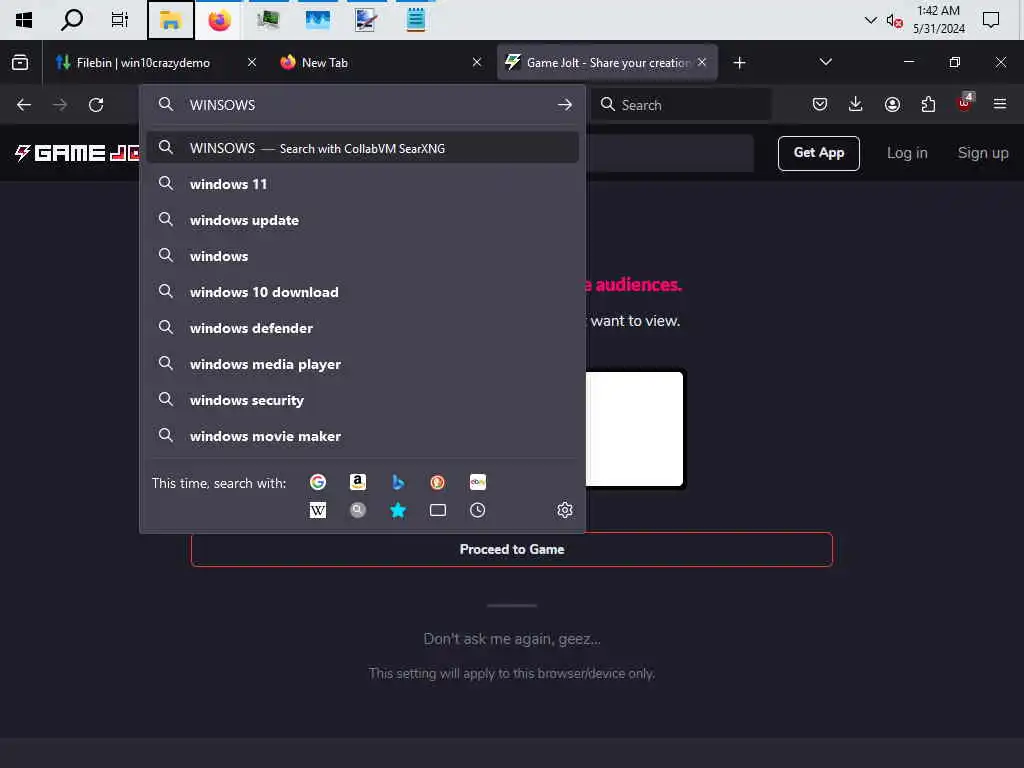Search this time with the grey magnifier engine
The width and height of the screenshot is (1024, 768).
(x=357, y=510)
